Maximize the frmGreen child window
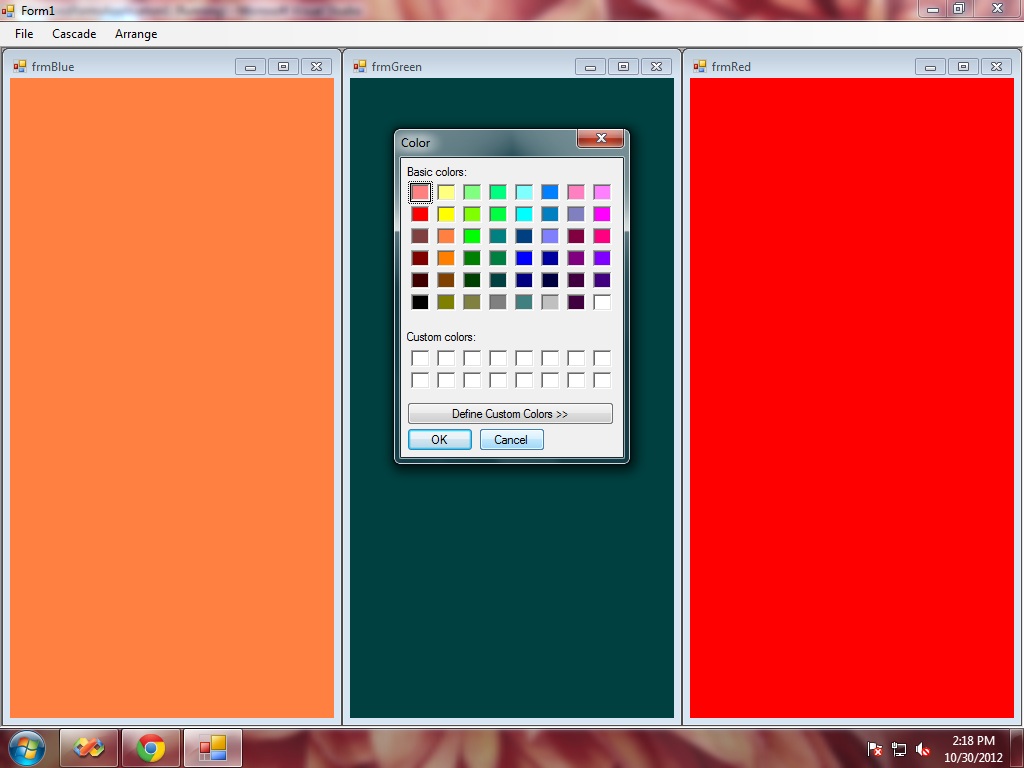 pos(624,67)
